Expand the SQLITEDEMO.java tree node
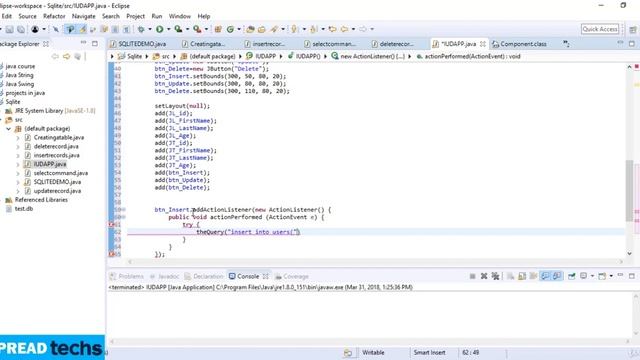This screenshot has height=360, width=640. click(18, 182)
